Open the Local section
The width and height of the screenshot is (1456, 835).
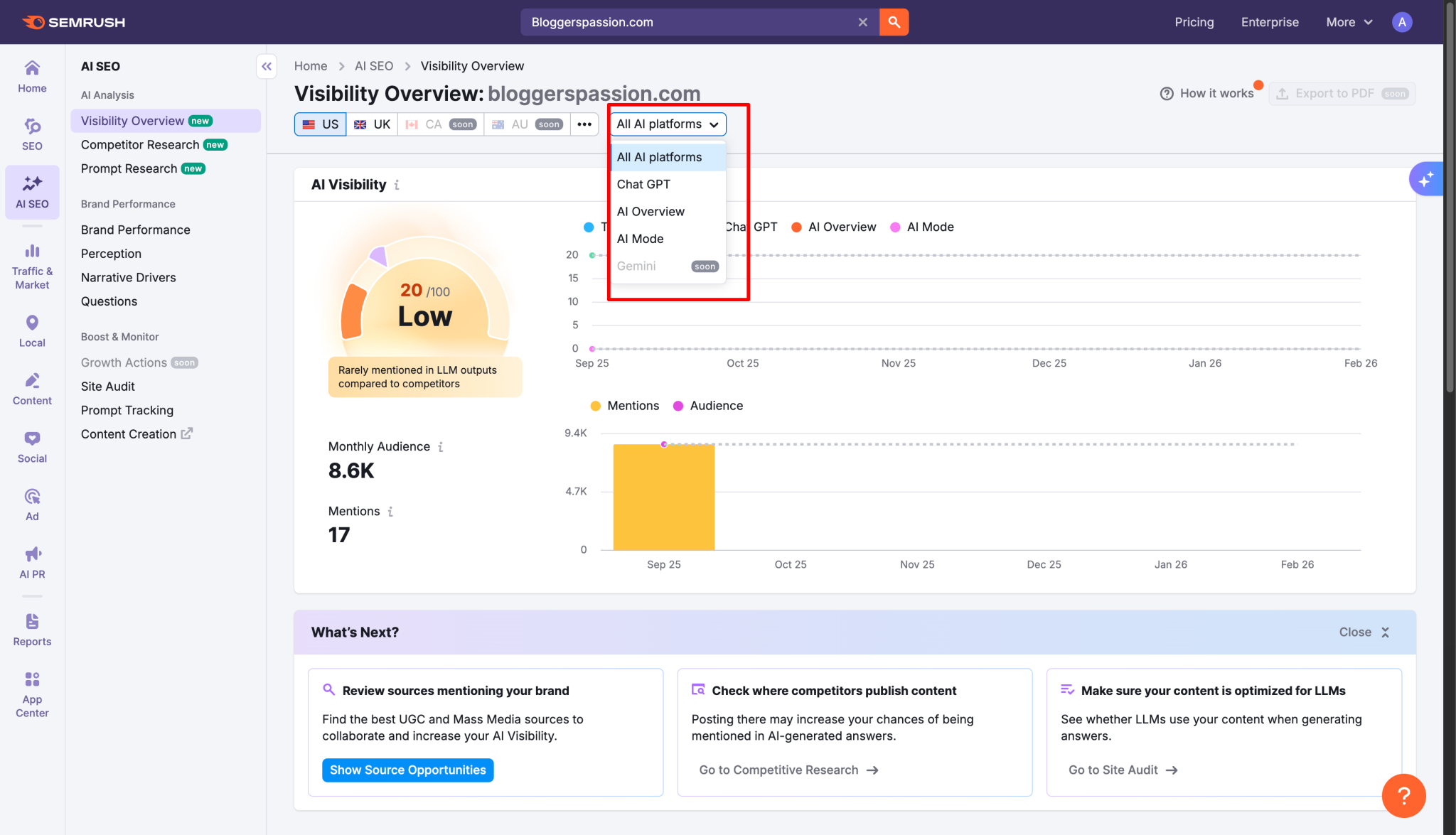click(31, 330)
